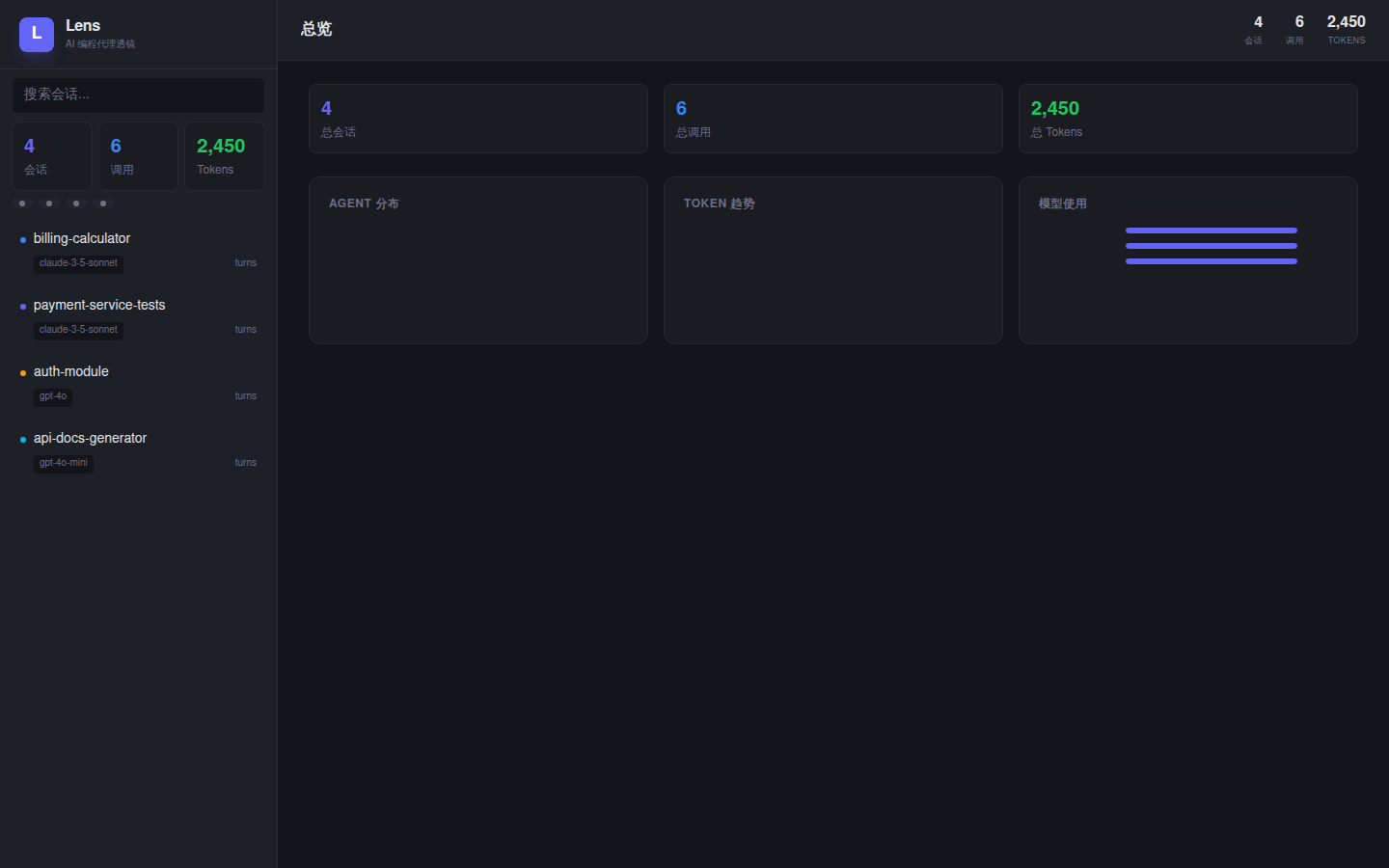1389x868 pixels.
Task: Focus the 搜索会话 search field
Action: [138, 95]
